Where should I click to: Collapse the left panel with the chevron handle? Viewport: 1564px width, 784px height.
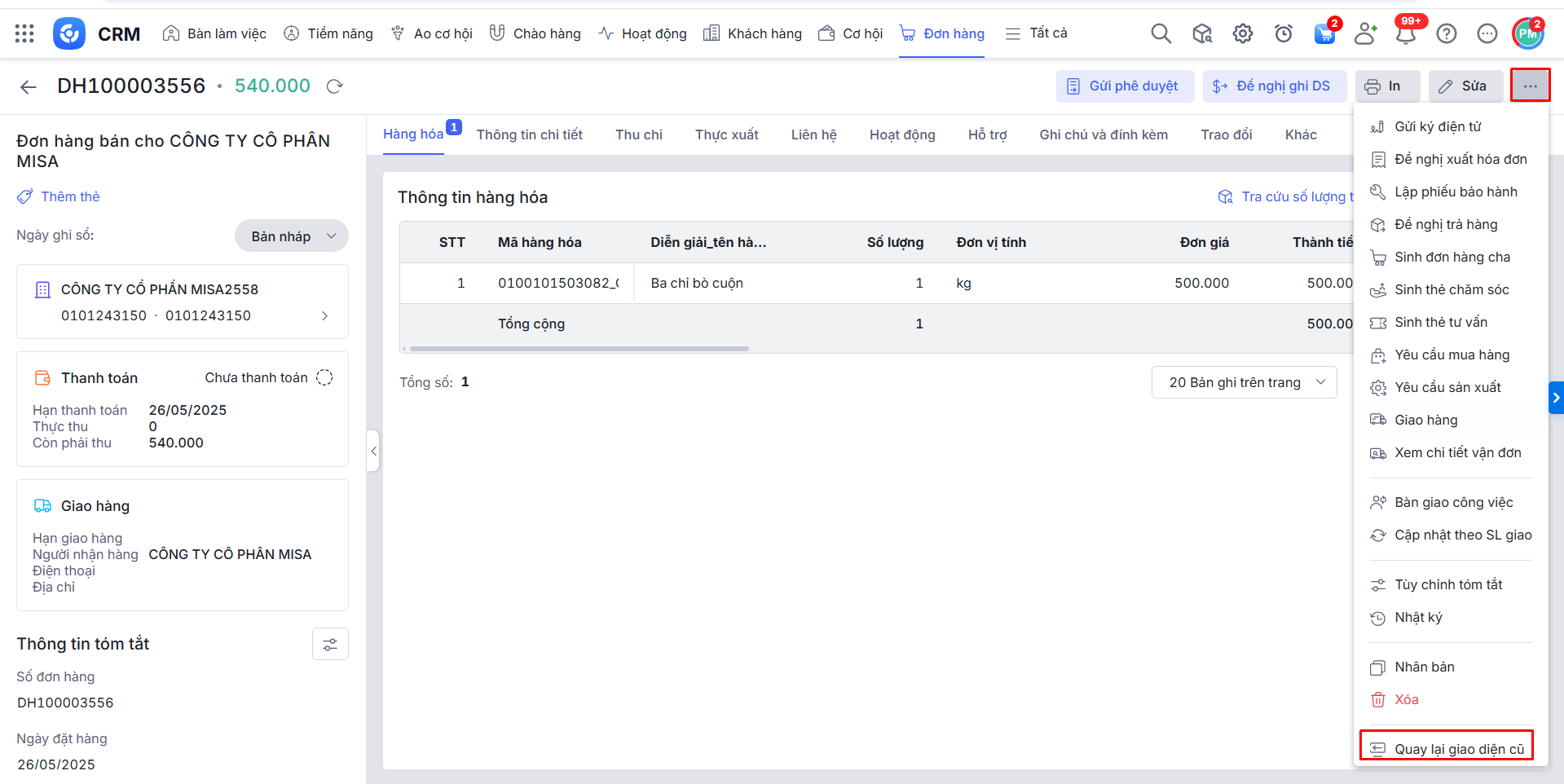pyautogui.click(x=373, y=451)
